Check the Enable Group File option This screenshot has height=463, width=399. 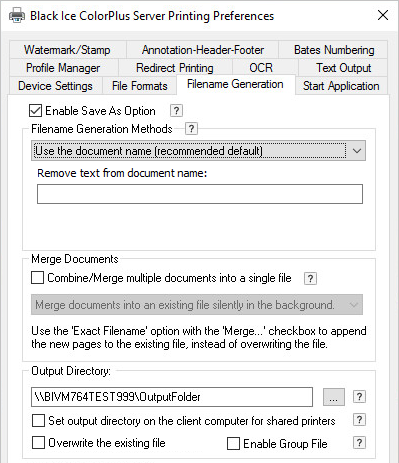[233, 444]
